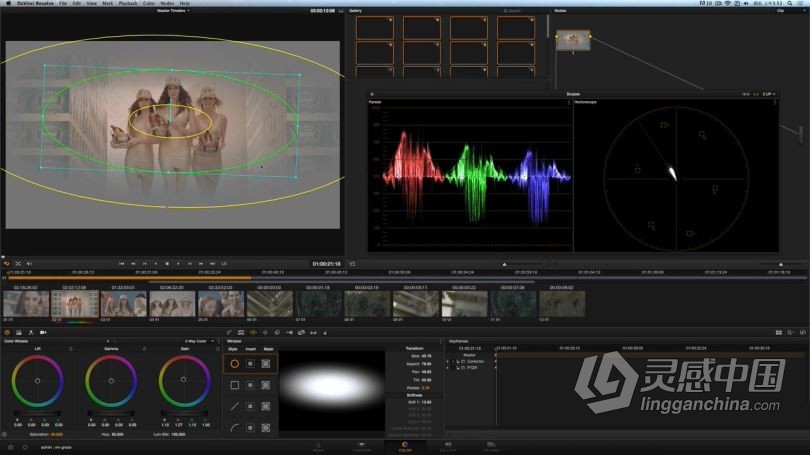The width and height of the screenshot is (810, 455).
Task: Click the Lift reset button
Action: pyautogui.click(x=71, y=349)
